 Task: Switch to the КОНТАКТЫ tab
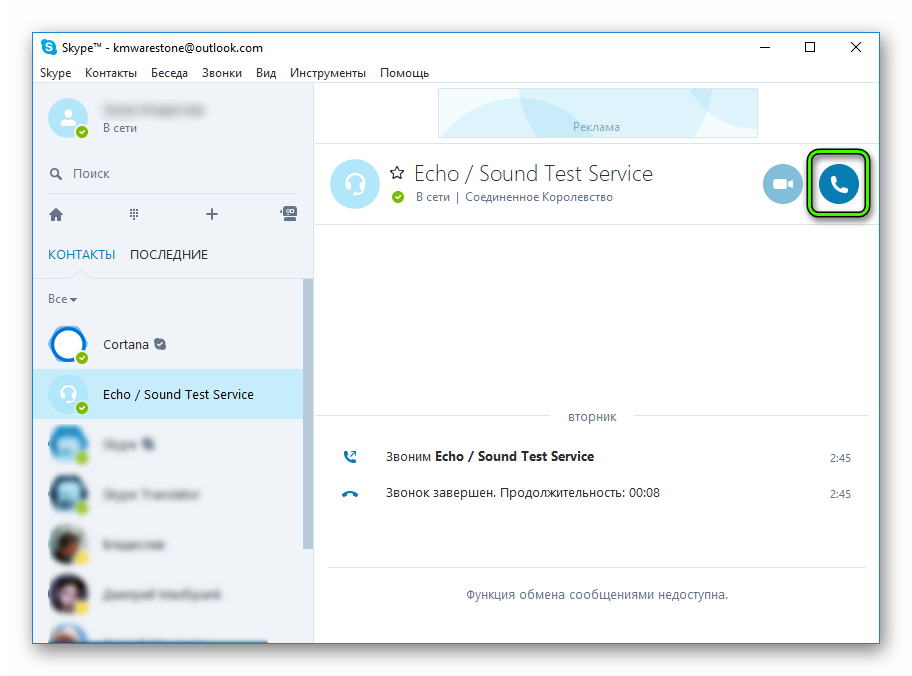tap(81, 254)
